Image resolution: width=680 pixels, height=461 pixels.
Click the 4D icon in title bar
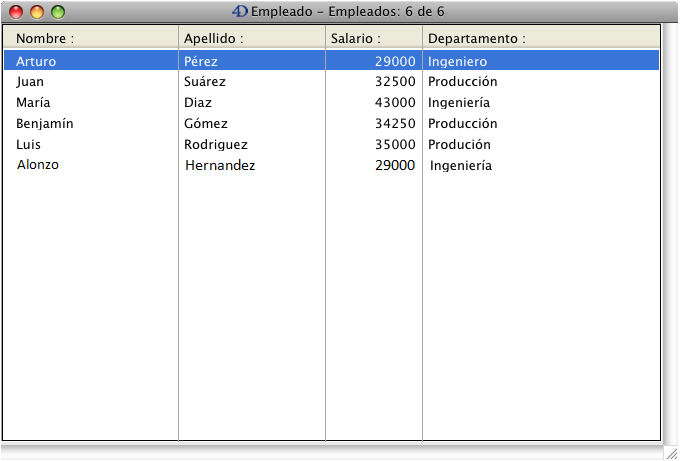pyautogui.click(x=239, y=12)
